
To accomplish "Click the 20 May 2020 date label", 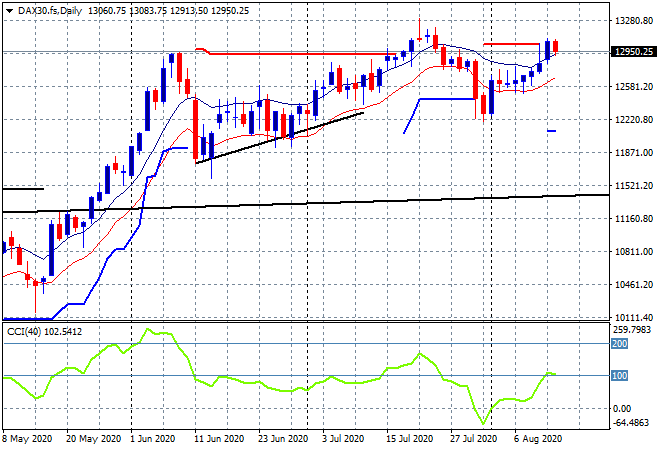I will pos(93,439).
